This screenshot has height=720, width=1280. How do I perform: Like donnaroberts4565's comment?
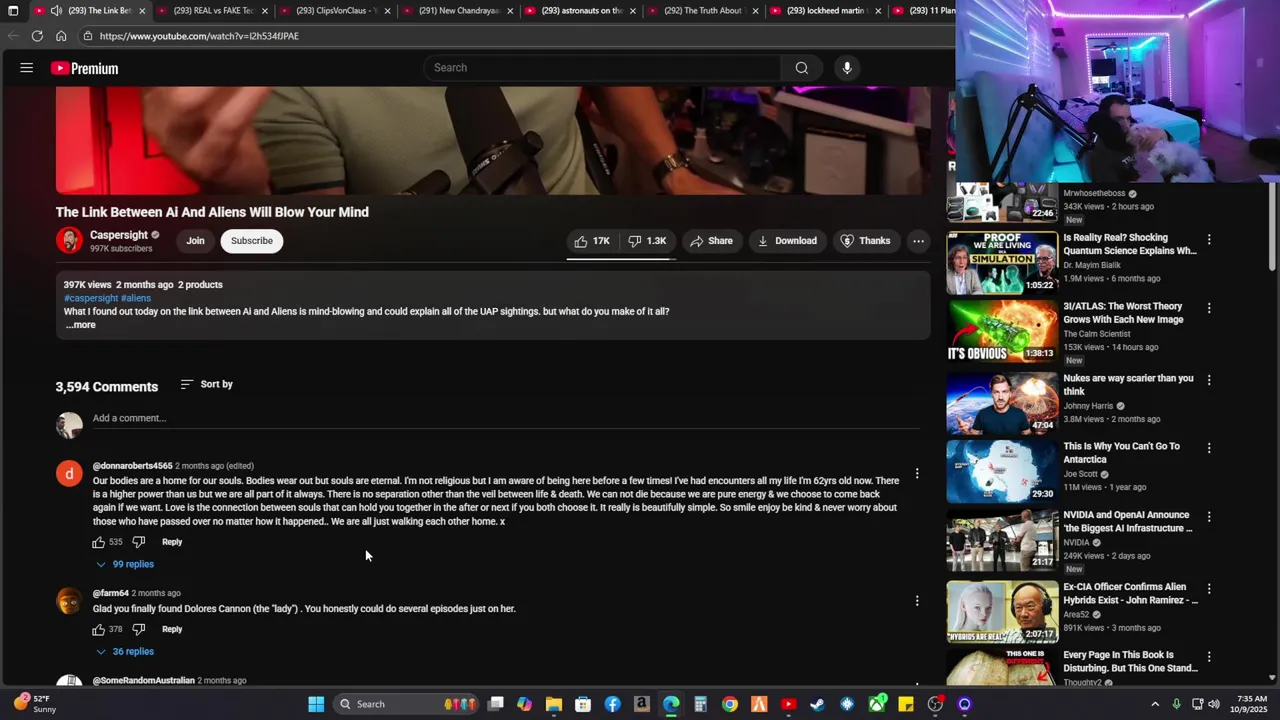[x=98, y=542]
